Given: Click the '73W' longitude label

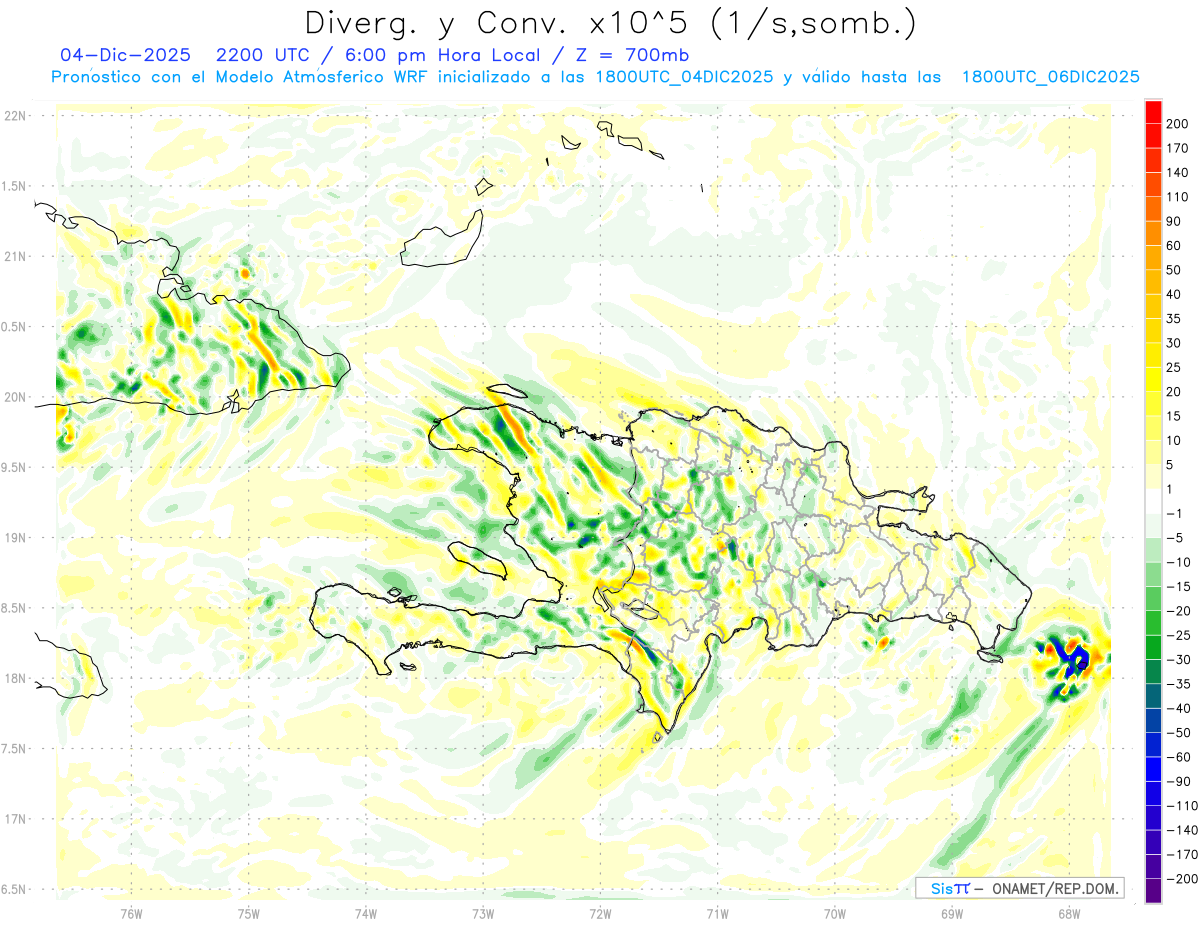Looking at the screenshot, I should click(483, 913).
